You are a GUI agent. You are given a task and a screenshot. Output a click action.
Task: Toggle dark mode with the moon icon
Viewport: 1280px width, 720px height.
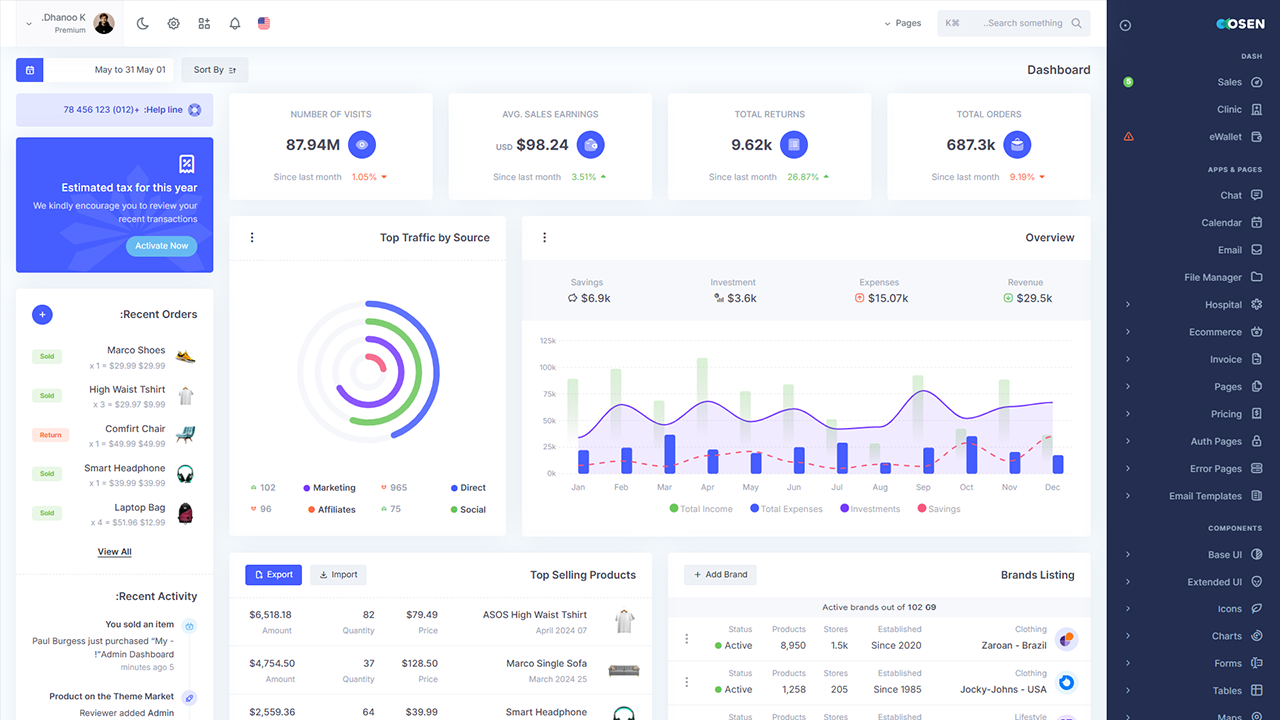pyautogui.click(x=143, y=22)
